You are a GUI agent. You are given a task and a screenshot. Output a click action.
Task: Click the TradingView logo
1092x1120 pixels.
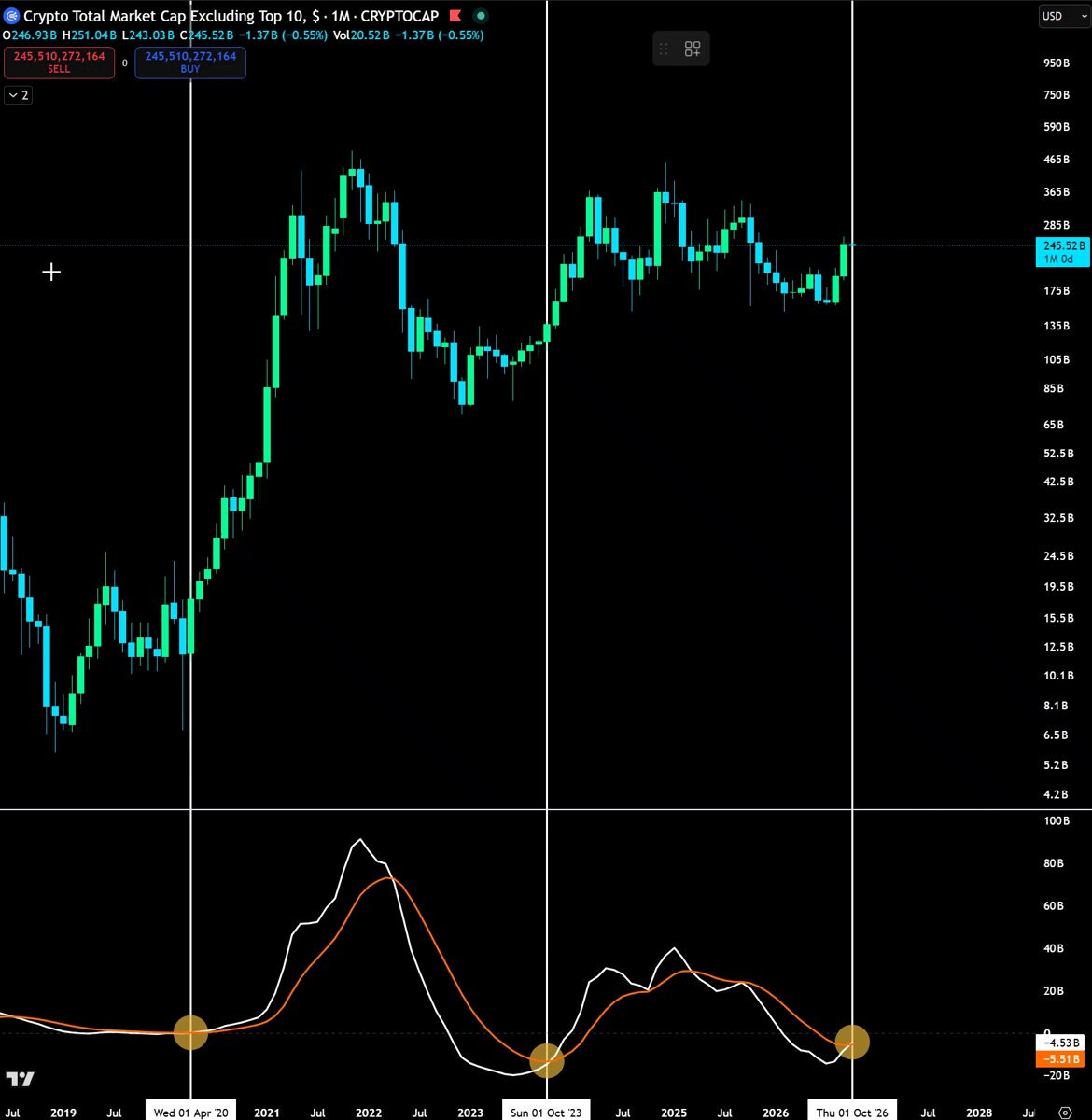(x=20, y=1079)
